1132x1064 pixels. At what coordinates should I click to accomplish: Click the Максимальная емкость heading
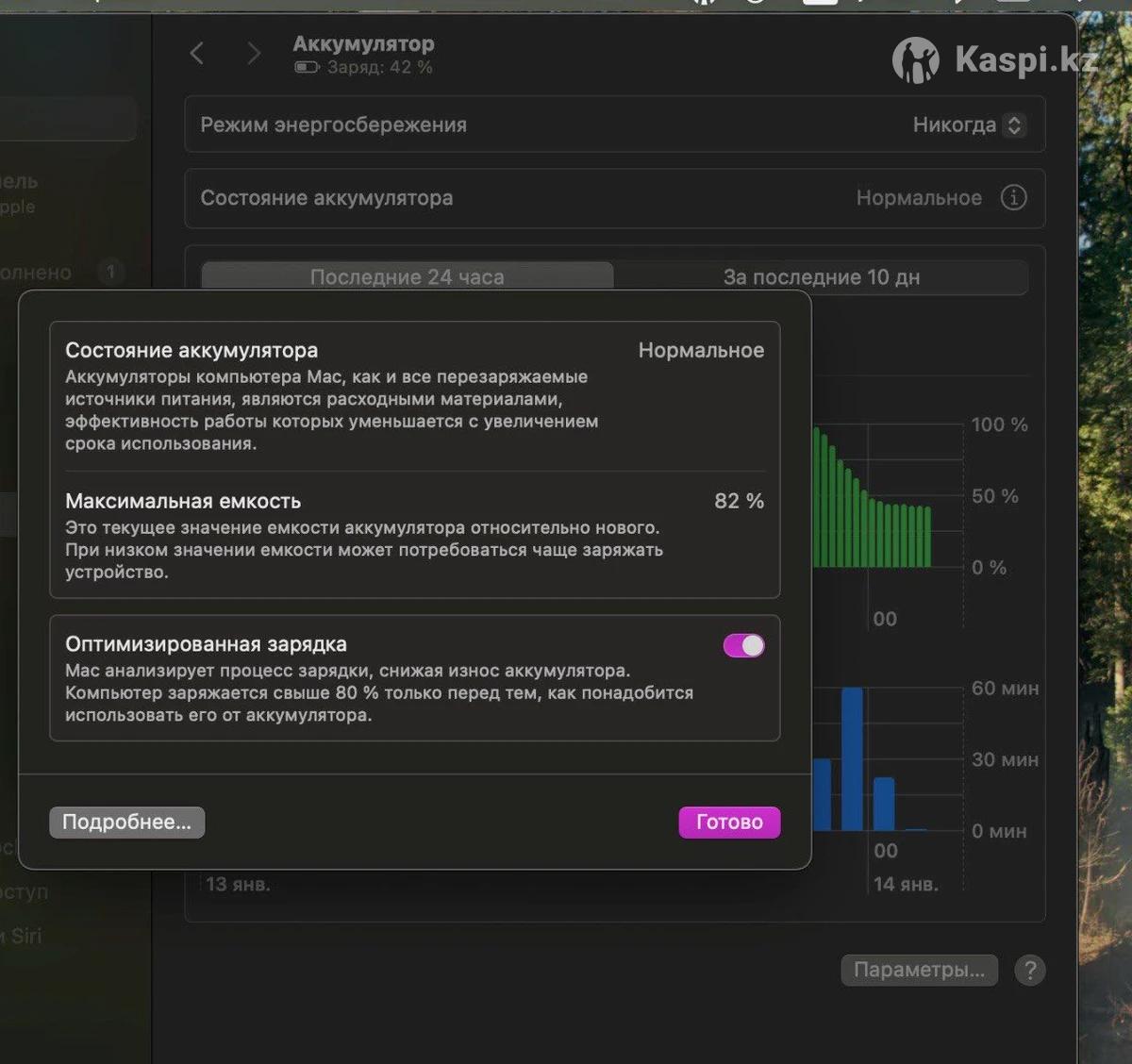pos(183,502)
